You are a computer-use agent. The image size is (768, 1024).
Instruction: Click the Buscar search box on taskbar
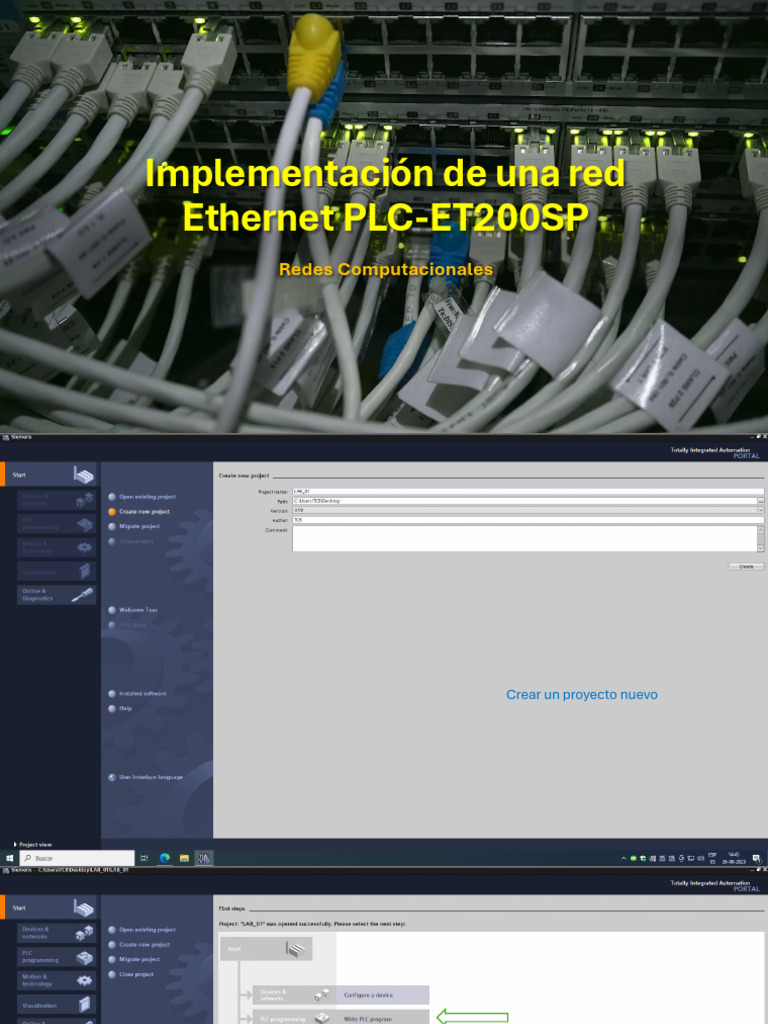(x=77, y=858)
